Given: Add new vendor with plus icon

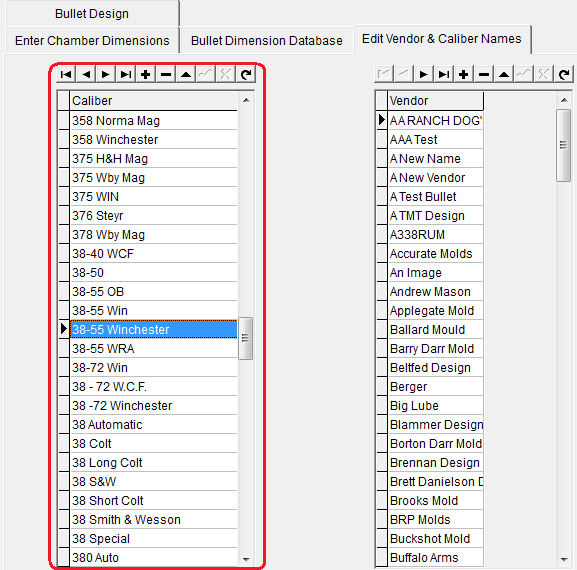Looking at the screenshot, I should pyautogui.click(x=464, y=74).
